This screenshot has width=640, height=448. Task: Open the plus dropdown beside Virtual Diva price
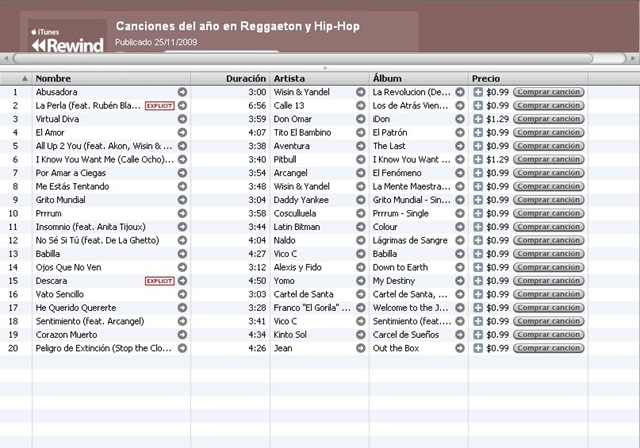coord(478,119)
